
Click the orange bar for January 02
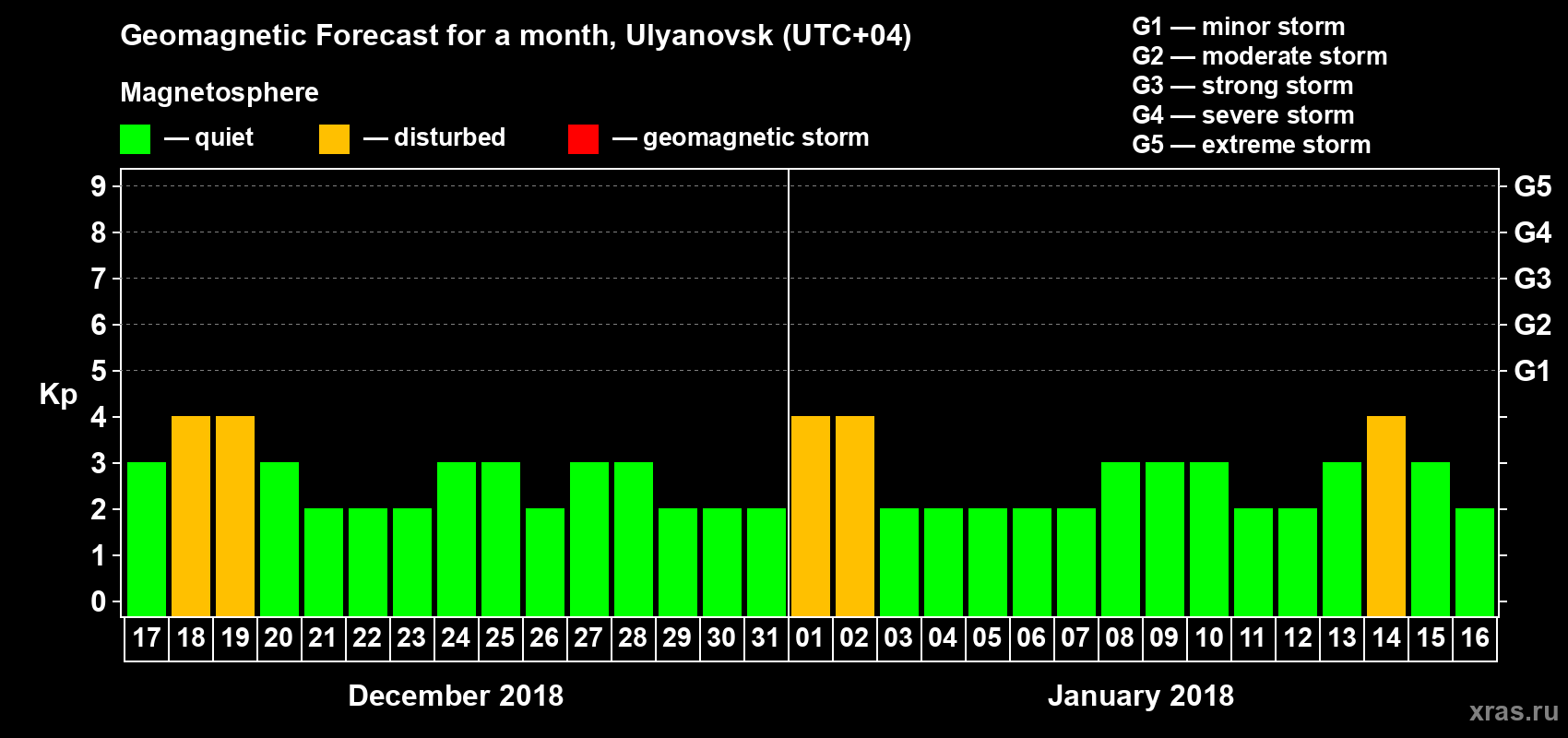tap(855, 516)
